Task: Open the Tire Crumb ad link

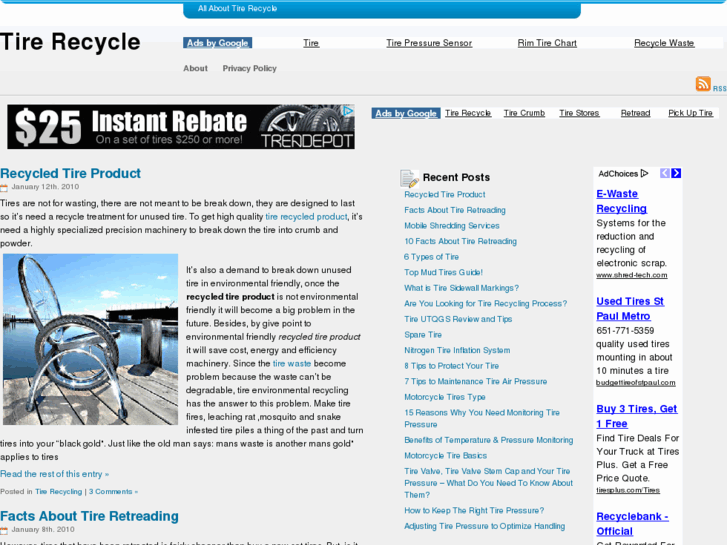Action: pyautogui.click(x=524, y=113)
